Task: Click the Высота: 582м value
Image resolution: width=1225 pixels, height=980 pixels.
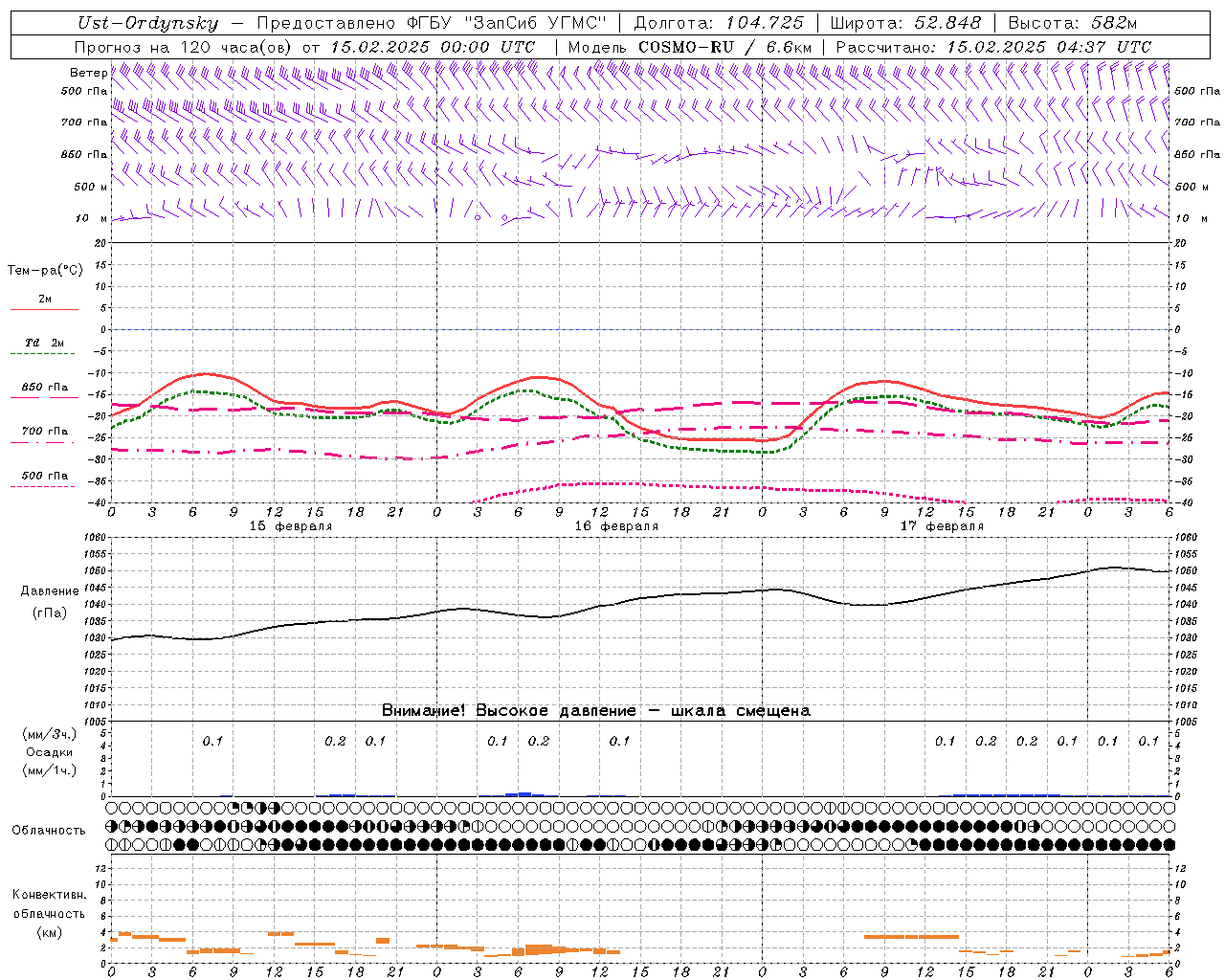Action: 1073,23
